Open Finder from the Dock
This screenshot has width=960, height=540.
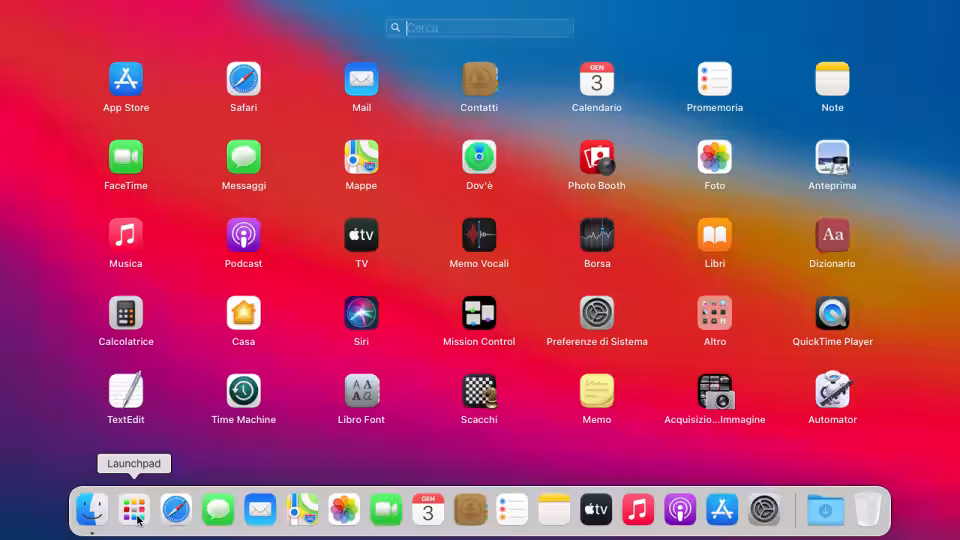tap(92, 509)
